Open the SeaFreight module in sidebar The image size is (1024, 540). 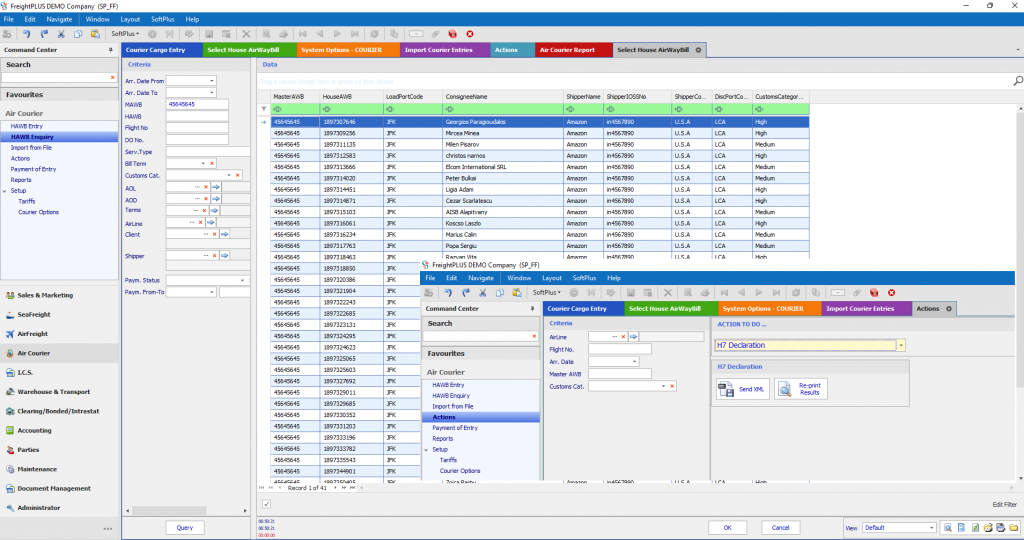coord(33,314)
